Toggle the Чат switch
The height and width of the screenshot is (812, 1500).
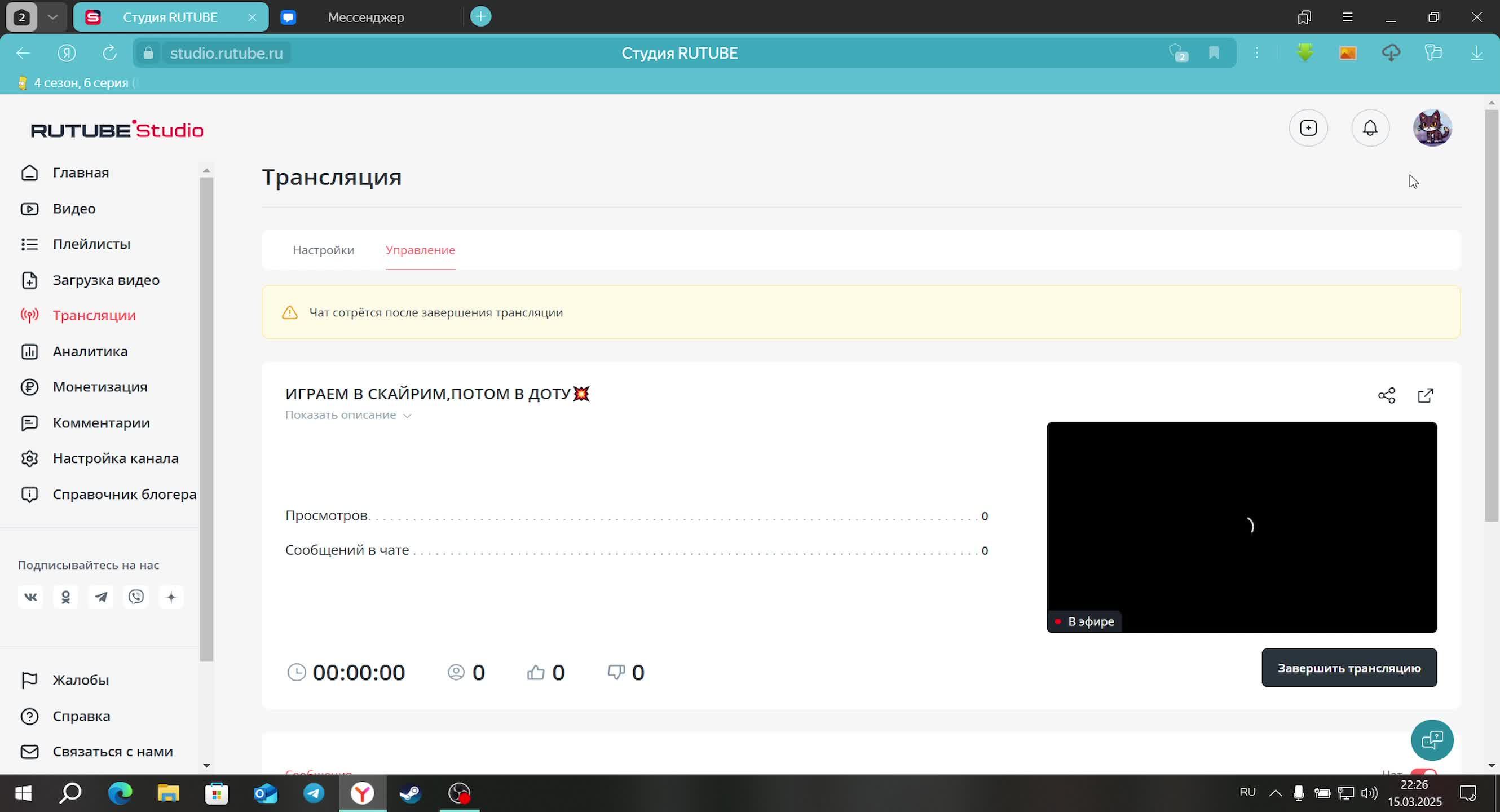[x=1424, y=773]
